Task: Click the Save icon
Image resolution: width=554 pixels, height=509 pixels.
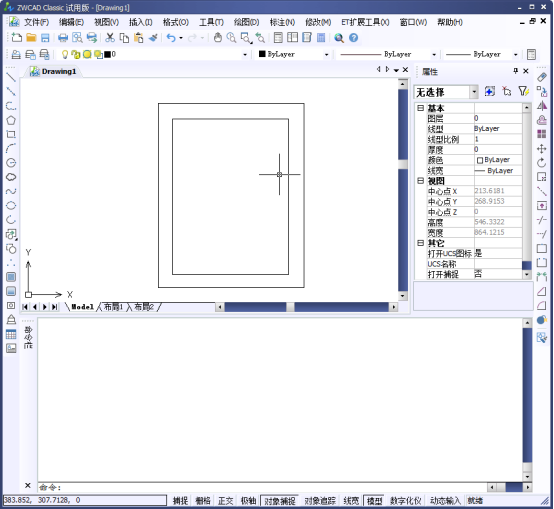Action: click(45, 37)
